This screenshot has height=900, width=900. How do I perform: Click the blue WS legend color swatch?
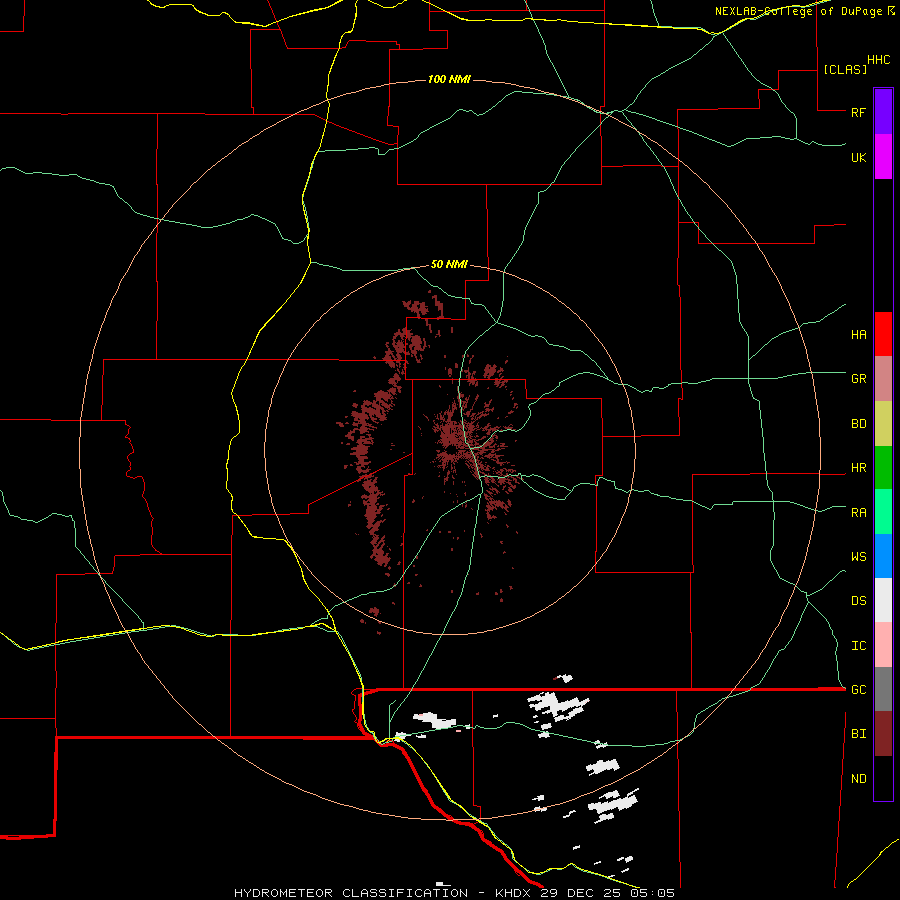[883, 556]
